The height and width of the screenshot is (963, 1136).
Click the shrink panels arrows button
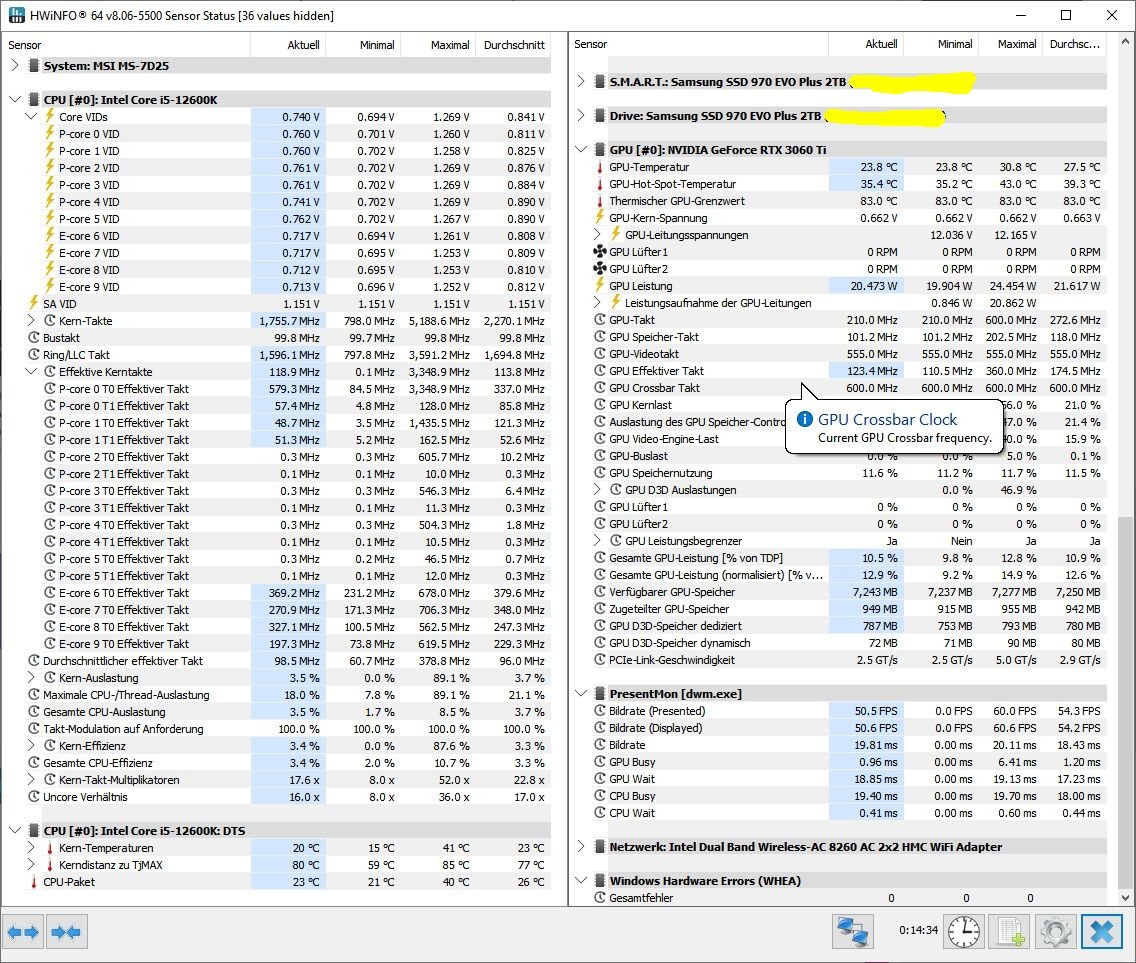67,932
